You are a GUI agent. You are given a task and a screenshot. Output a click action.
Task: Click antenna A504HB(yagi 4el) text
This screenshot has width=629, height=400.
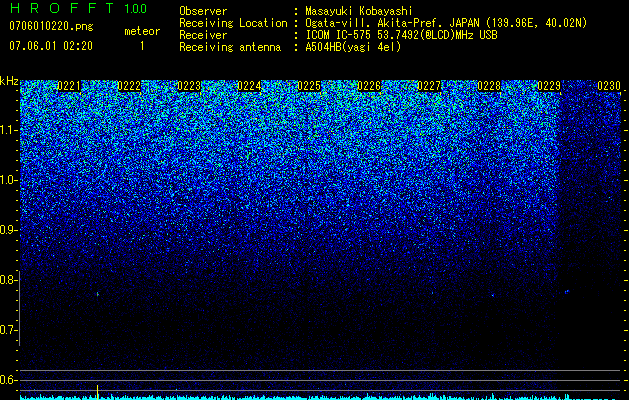353,47
